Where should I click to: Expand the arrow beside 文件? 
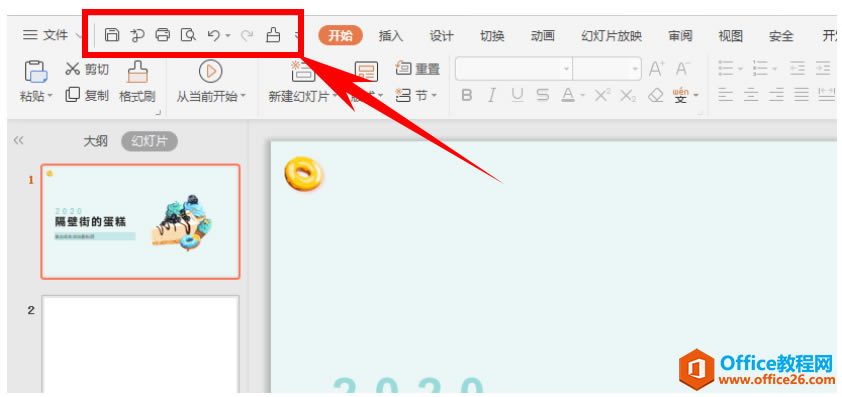click(x=78, y=36)
